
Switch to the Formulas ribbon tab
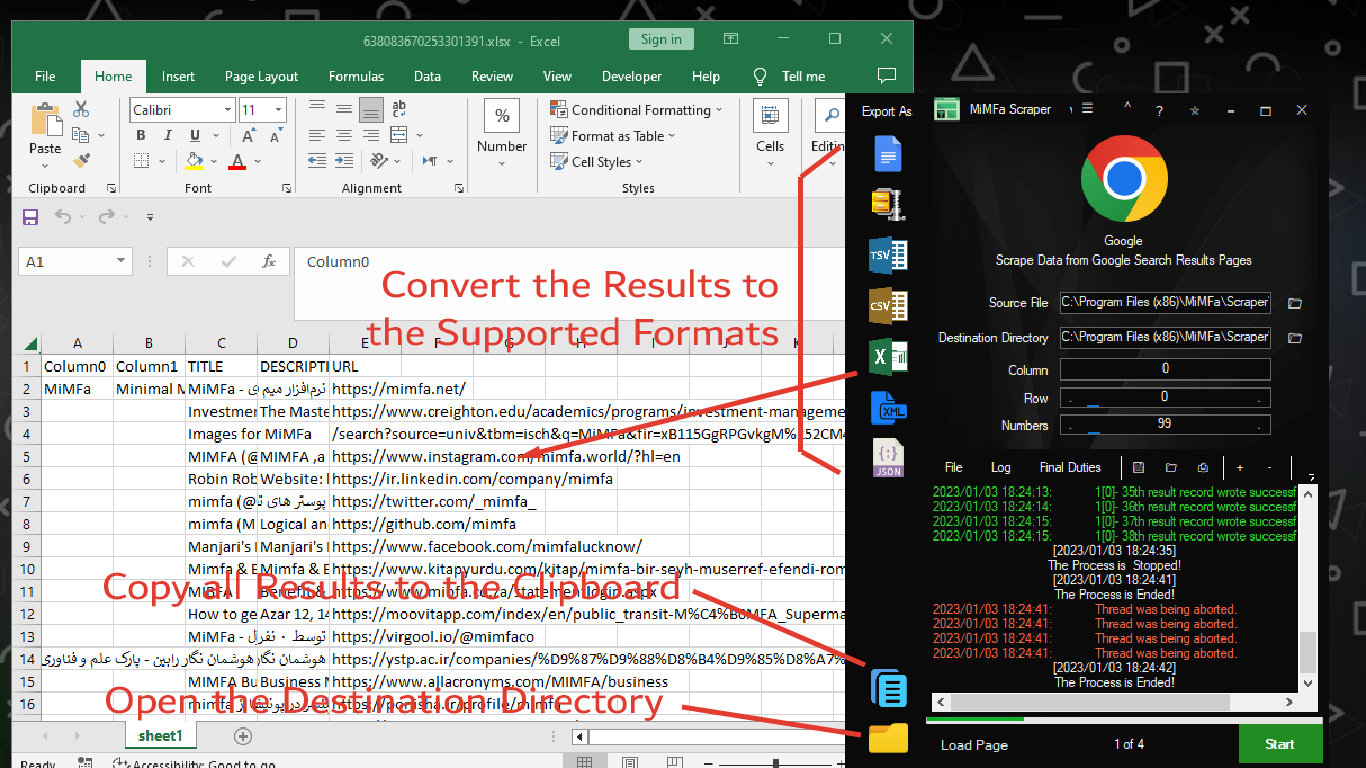click(x=356, y=76)
